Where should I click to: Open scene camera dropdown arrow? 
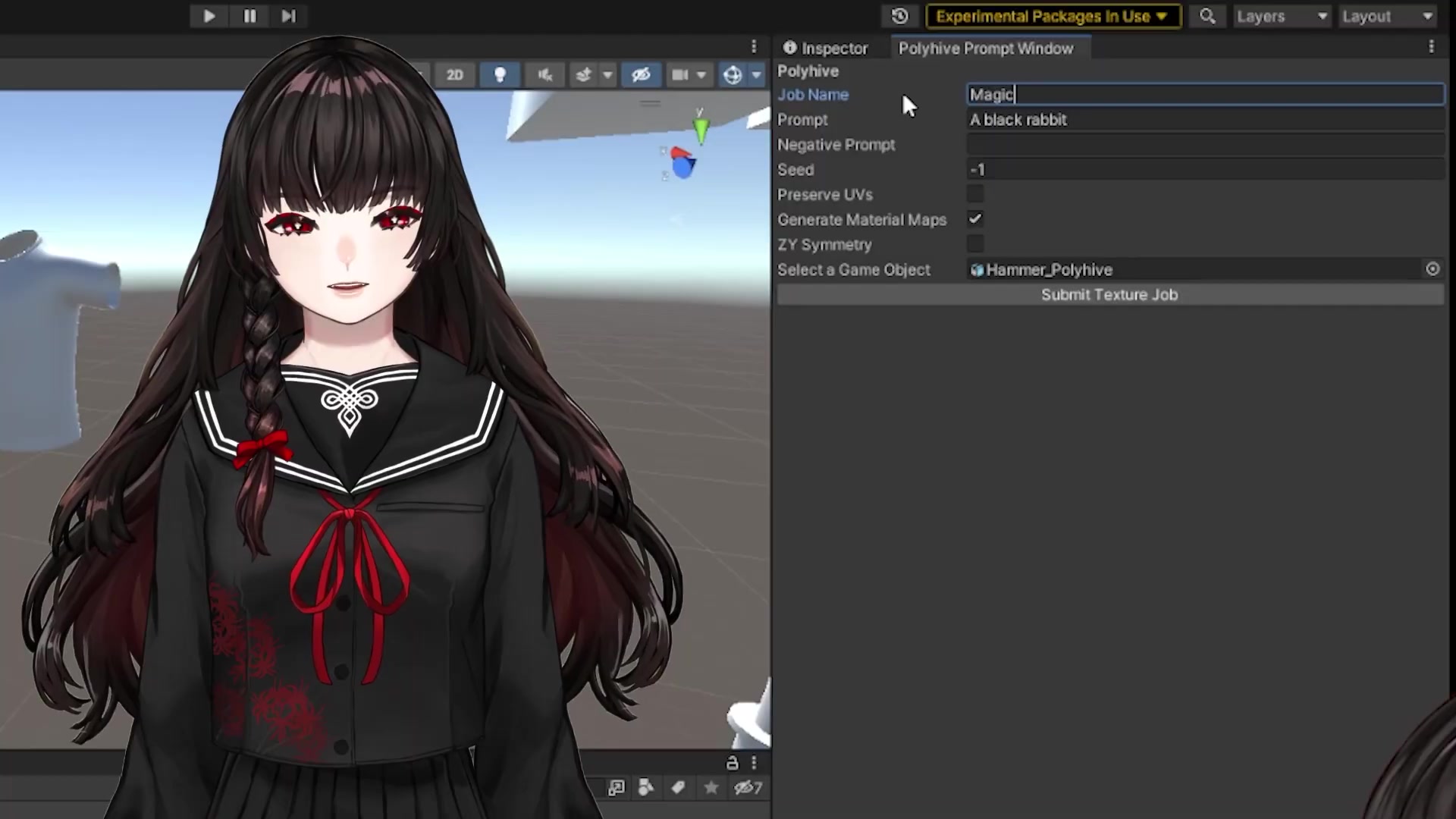click(x=701, y=75)
